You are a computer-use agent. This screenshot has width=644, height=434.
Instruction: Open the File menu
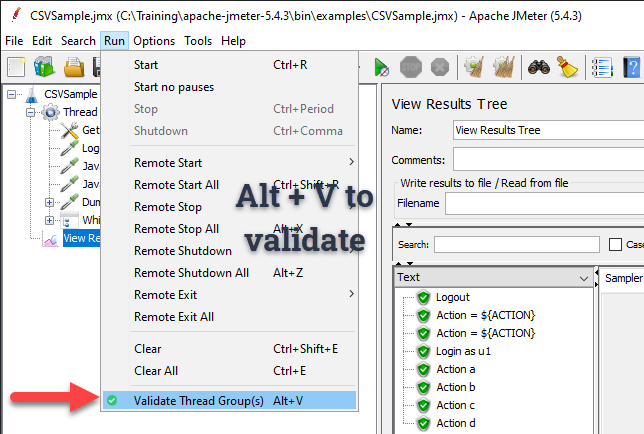tap(14, 41)
